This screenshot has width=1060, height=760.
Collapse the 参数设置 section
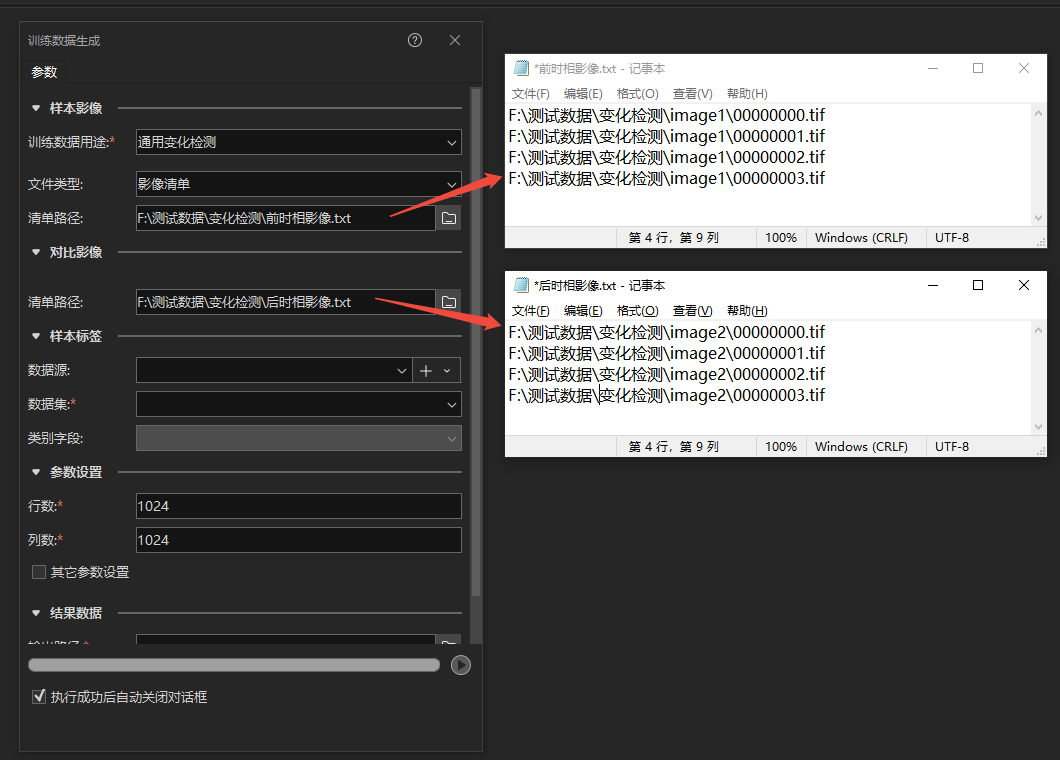[x=36, y=472]
